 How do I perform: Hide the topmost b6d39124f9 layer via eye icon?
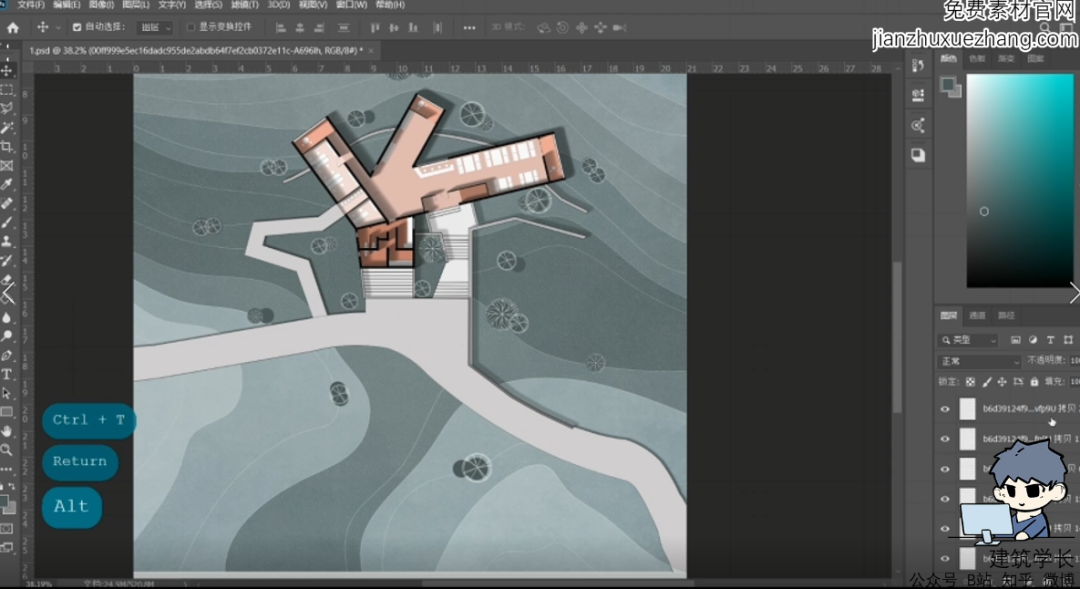click(x=945, y=409)
